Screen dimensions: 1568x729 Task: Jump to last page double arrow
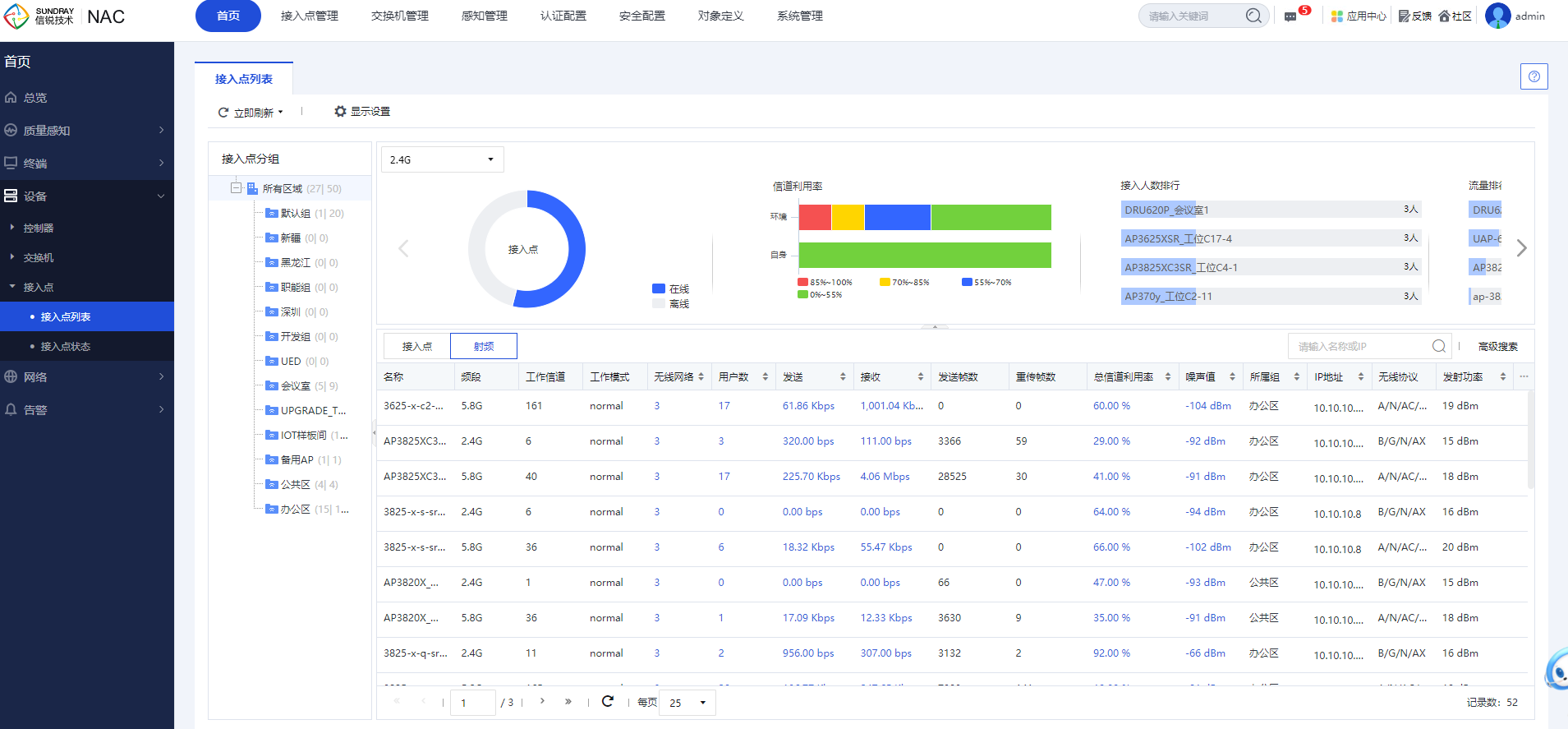[x=568, y=702]
